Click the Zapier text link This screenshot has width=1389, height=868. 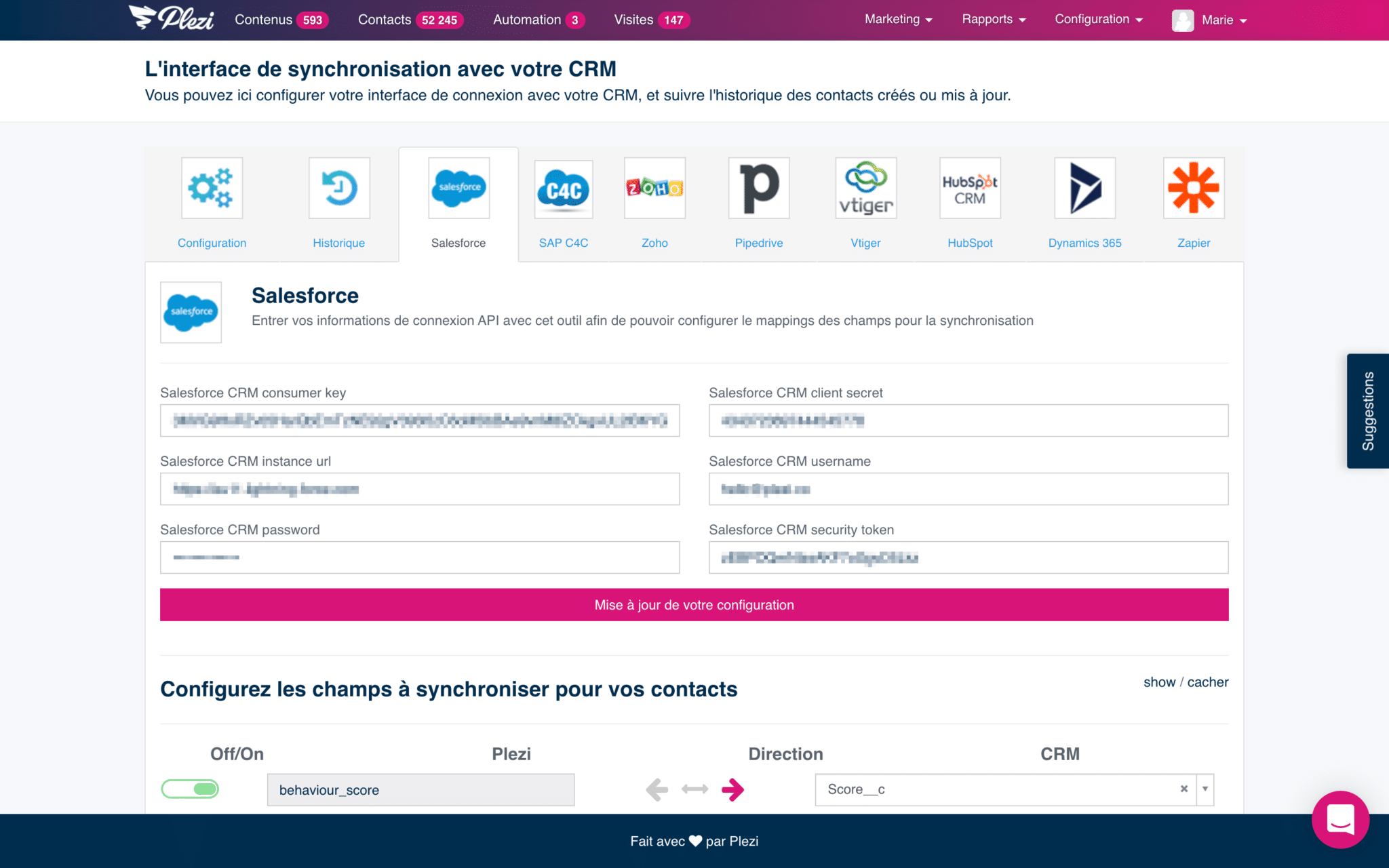(1194, 243)
